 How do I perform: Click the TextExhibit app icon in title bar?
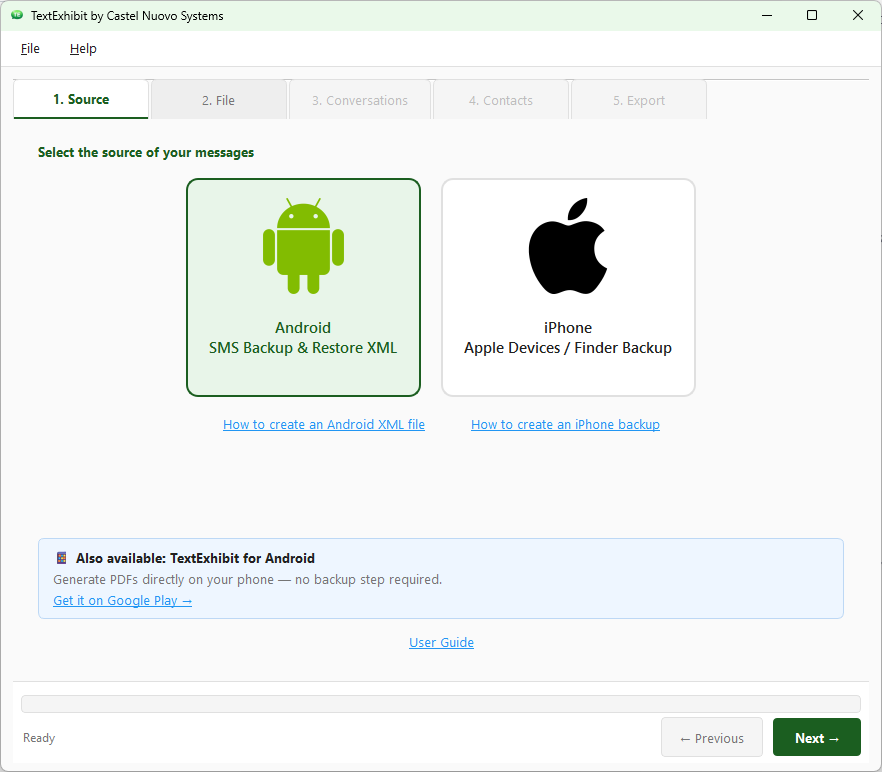17,15
